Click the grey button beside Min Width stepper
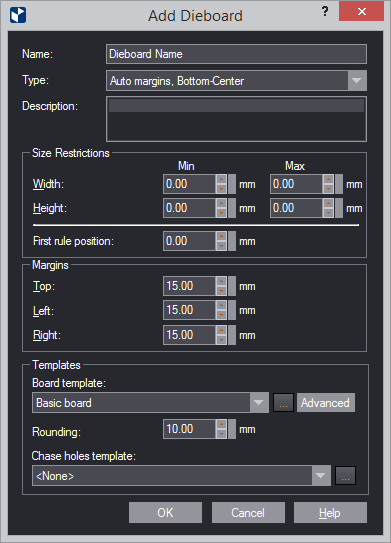Image resolution: width=391 pixels, height=543 pixels. [232, 184]
